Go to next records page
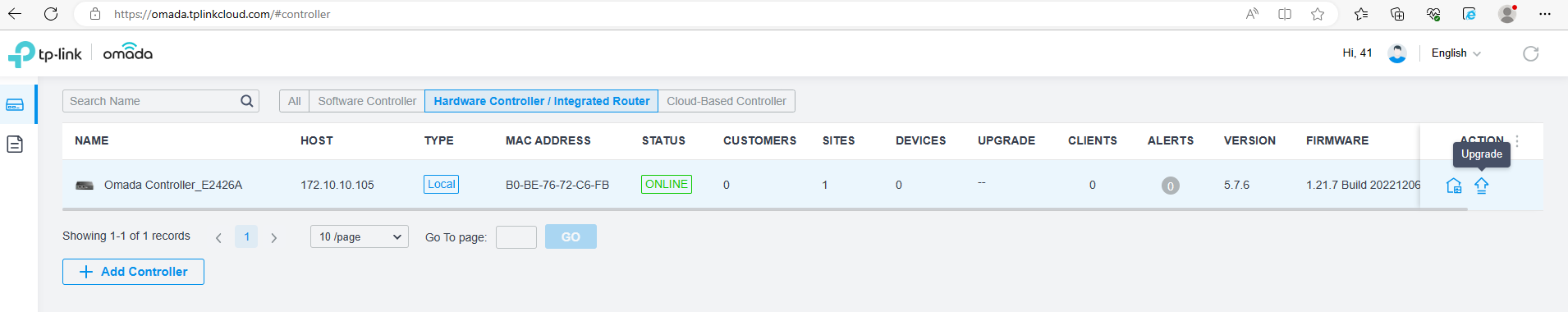 274,237
